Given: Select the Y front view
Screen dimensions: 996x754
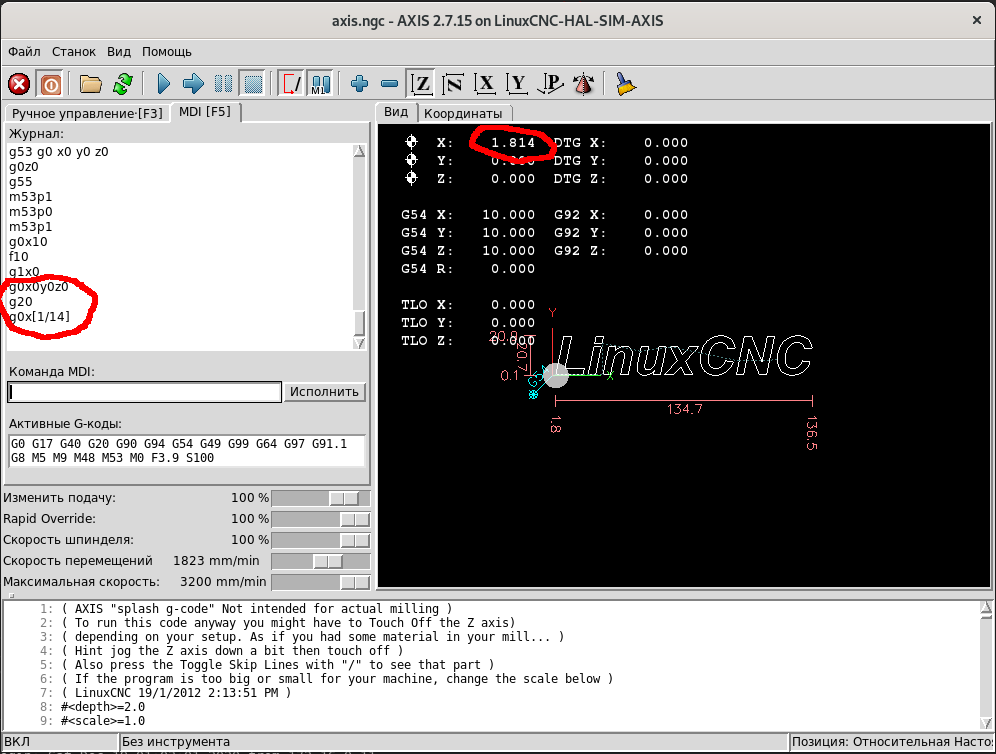Looking at the screenshot, I should click(x=518, y=84).
